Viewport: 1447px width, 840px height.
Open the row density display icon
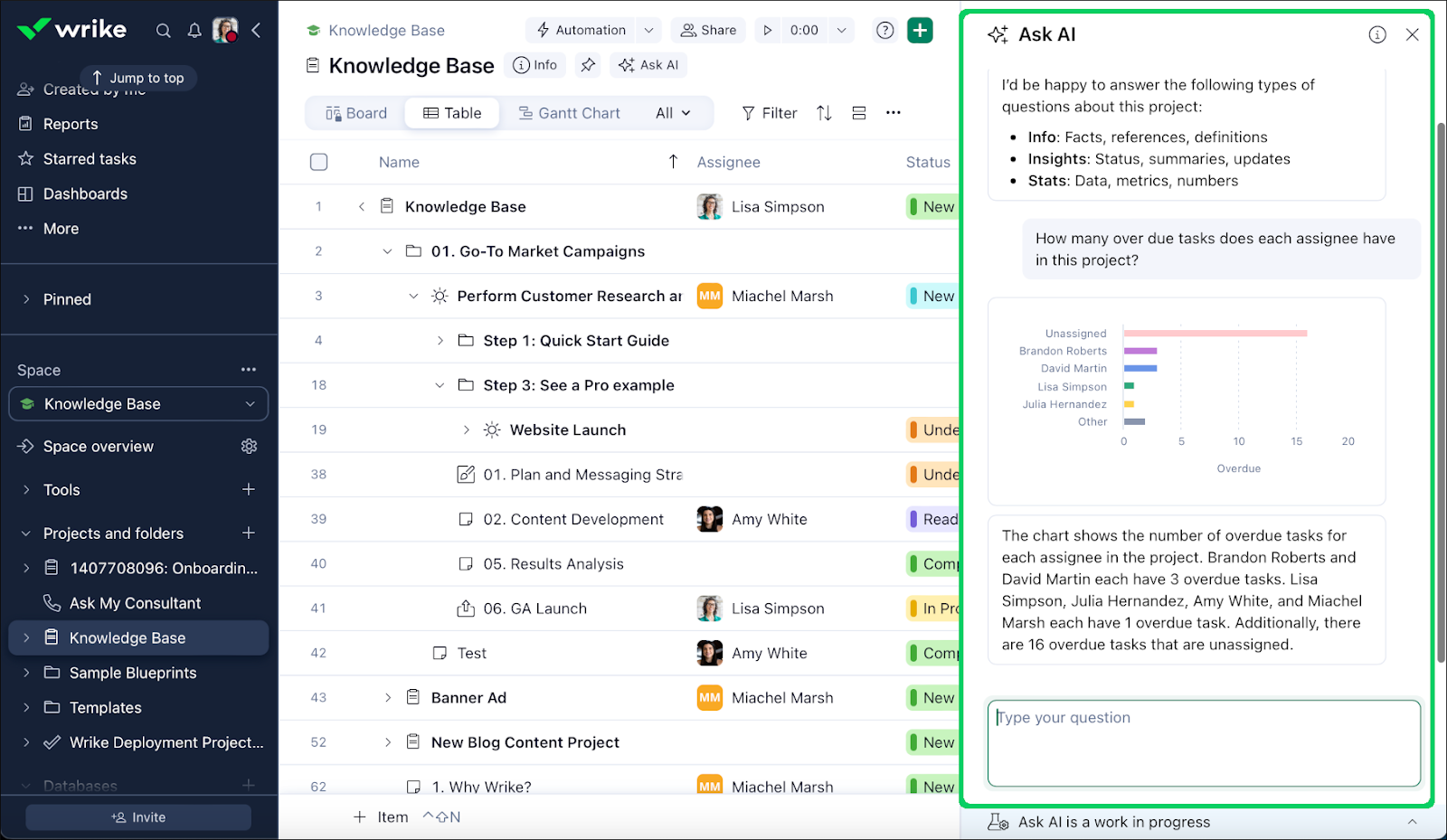[x=859, y=113]
